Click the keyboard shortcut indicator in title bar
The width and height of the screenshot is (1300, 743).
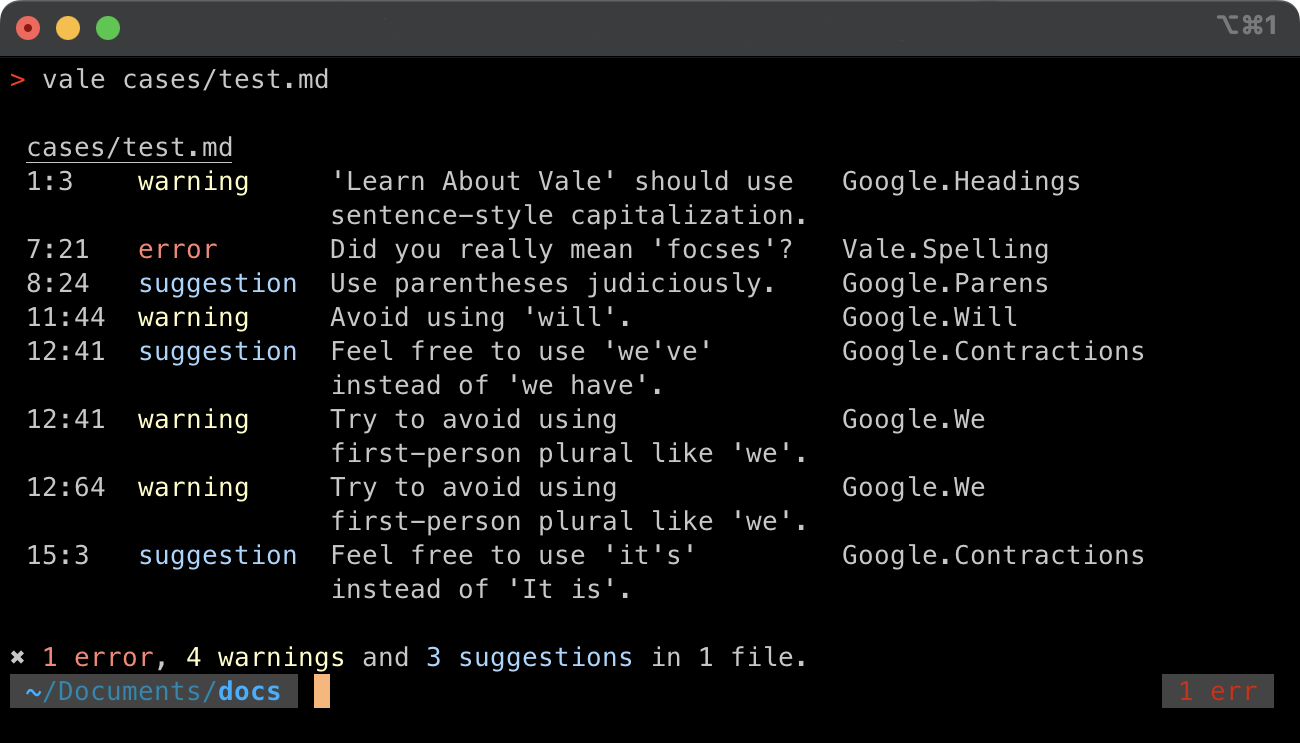click(x=1246, y=26)
